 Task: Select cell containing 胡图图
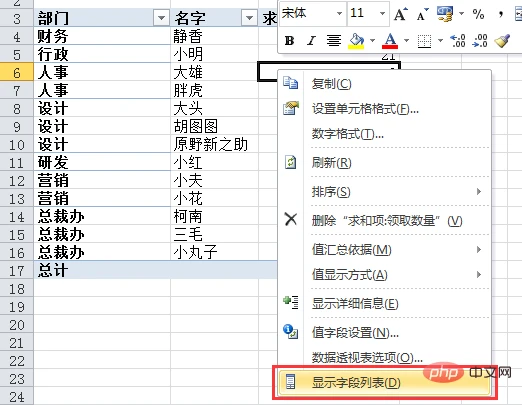[x=214, y=126]
